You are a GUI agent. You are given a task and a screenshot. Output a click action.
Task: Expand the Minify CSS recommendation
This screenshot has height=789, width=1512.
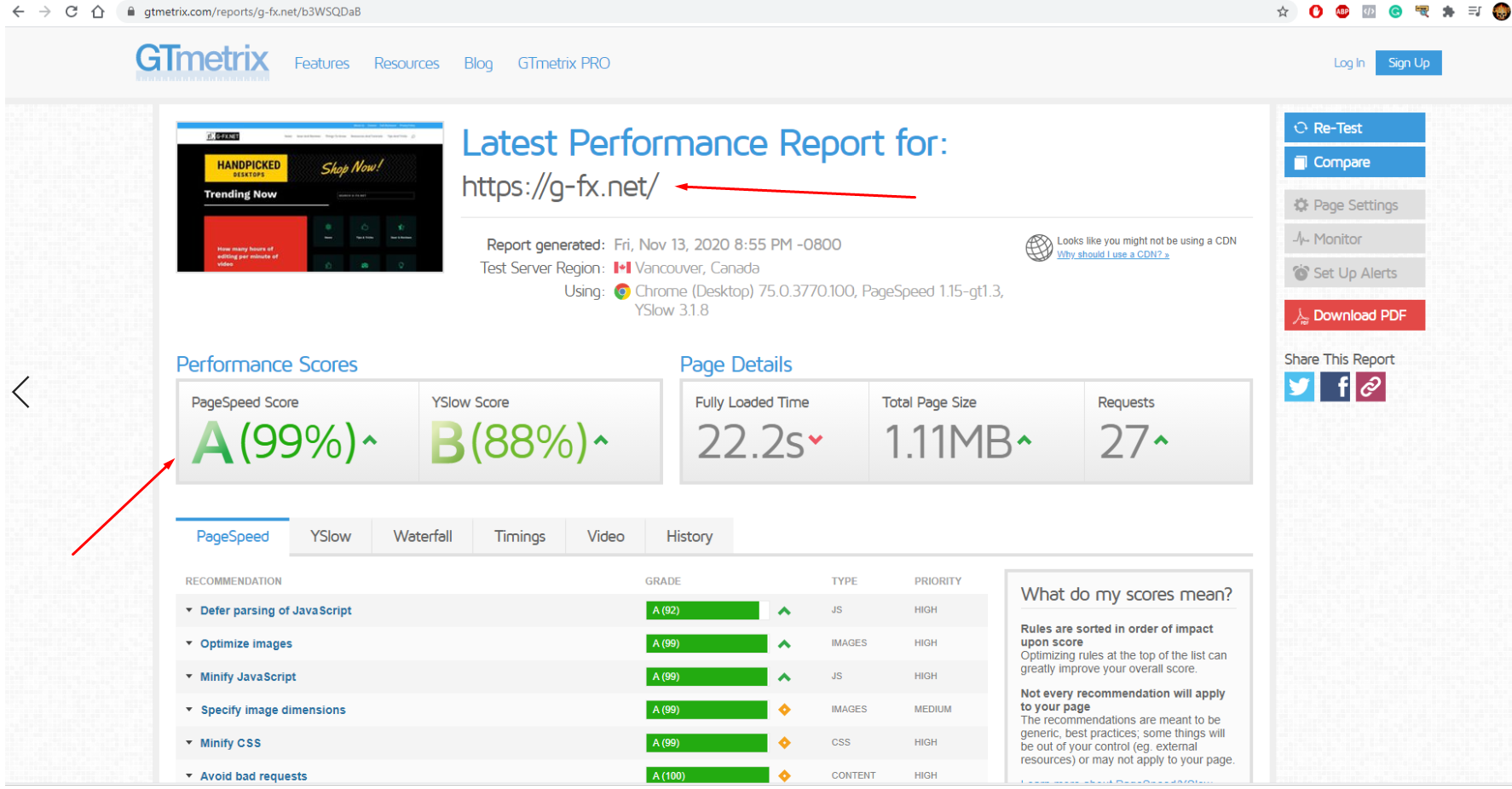point(230,743)
